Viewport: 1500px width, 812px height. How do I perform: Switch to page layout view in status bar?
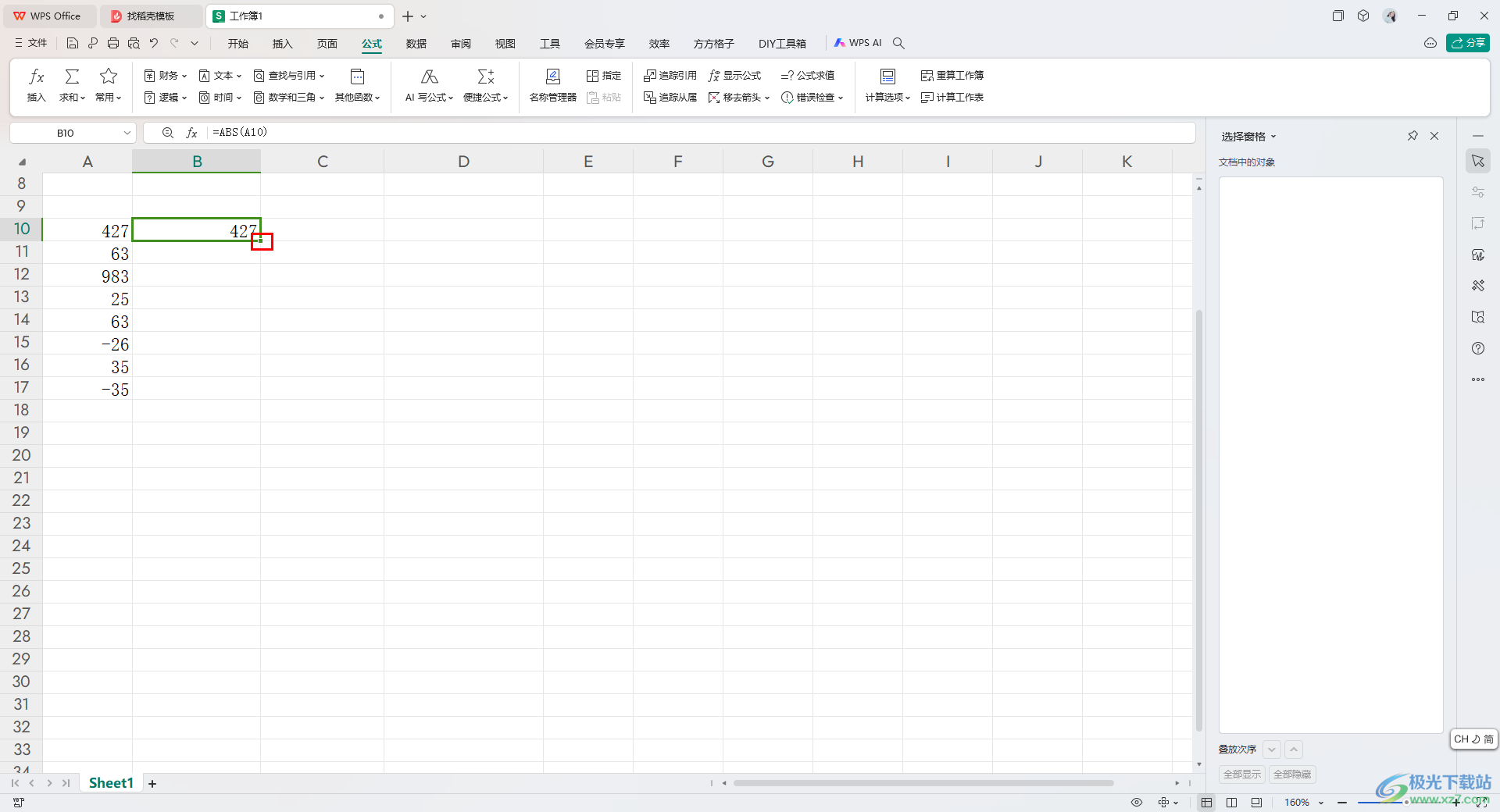[x=1232, y=803]
